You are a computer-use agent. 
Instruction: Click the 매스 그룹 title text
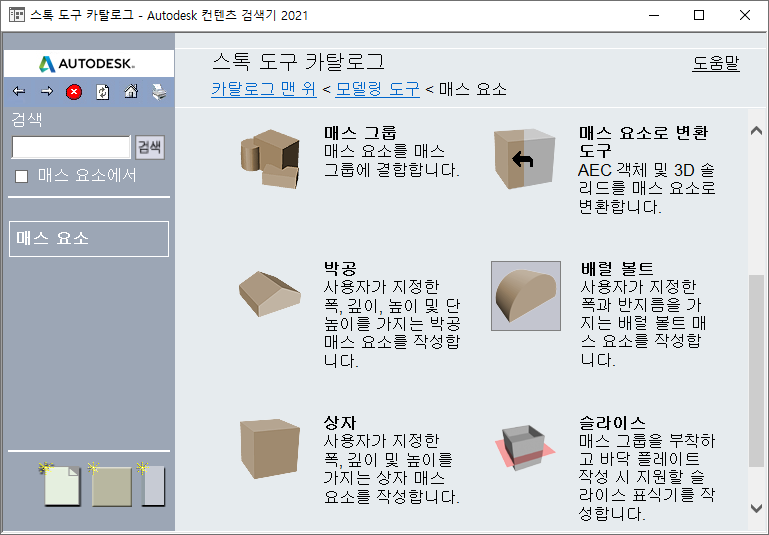point(360,132)
